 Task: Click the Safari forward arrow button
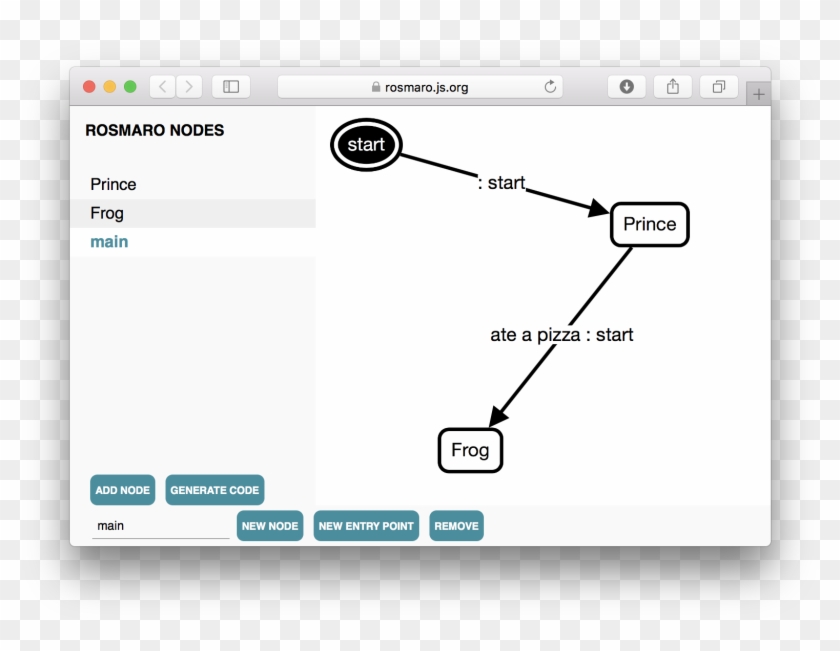[x=189, y=87]
